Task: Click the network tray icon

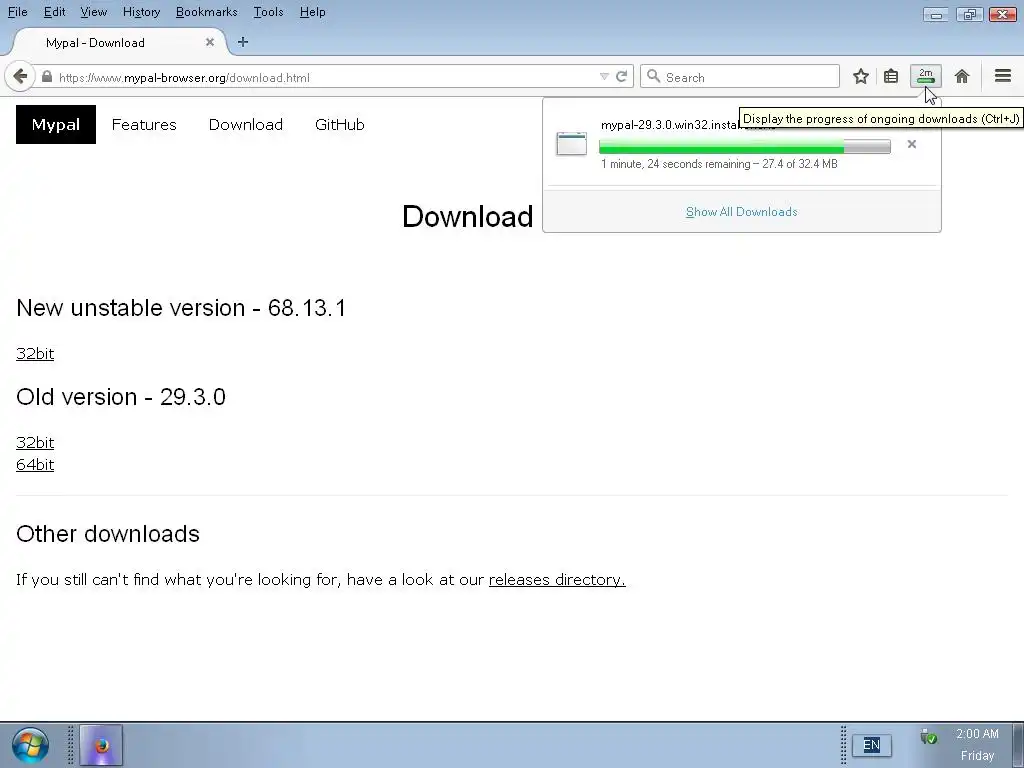Action: (928, 737)
